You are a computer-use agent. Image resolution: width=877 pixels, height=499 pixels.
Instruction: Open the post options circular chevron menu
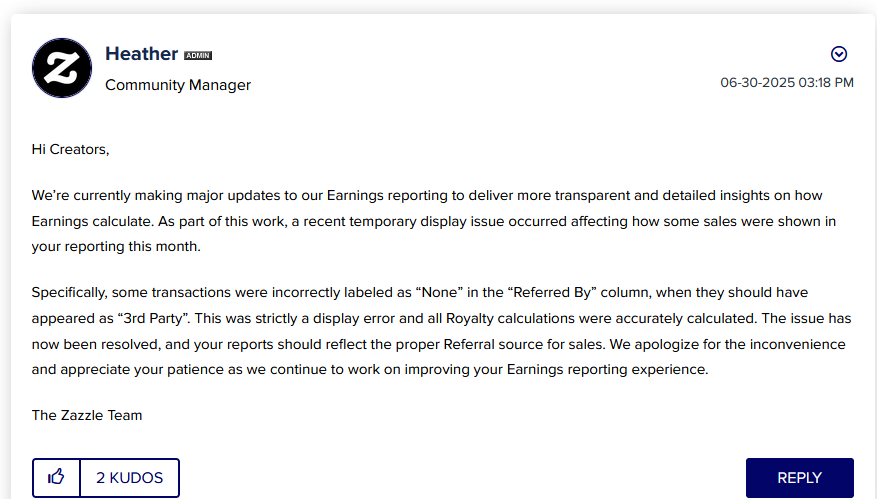click(838, 54)
